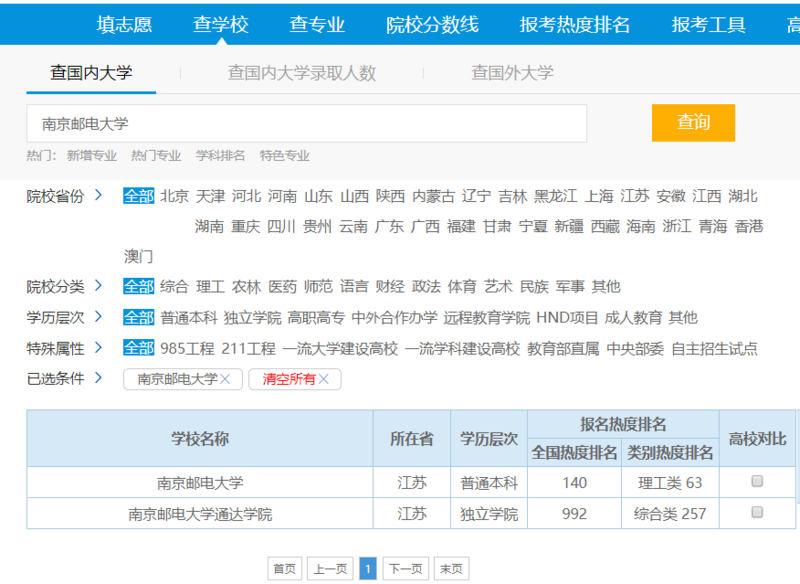Select 一流大学建设高校 attribute
Viewport: 800px width, 584px height.
pos(340,349)
